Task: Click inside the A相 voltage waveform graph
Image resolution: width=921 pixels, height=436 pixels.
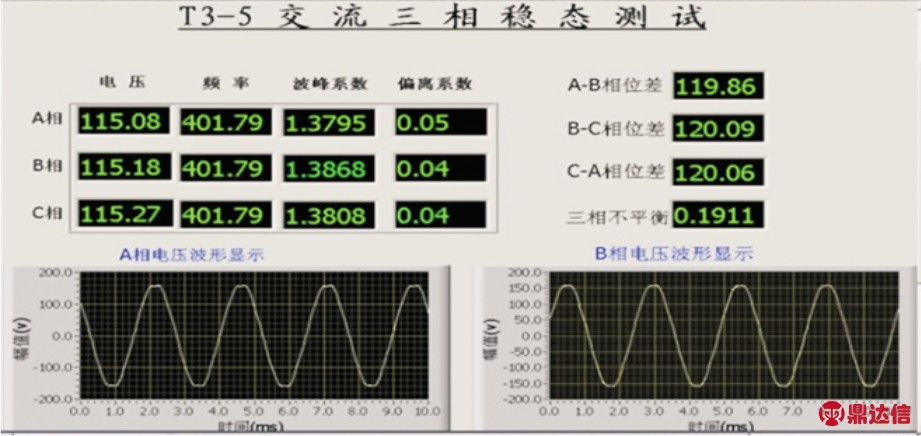Action: click(x=254, y=336)
